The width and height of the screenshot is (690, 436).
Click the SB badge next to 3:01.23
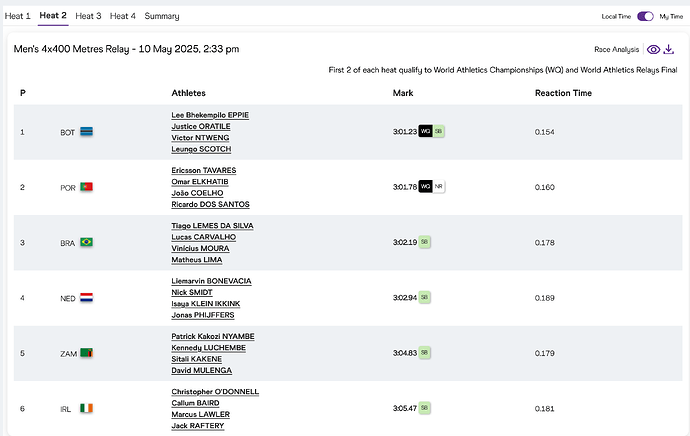pyautogui.click(x=438, y=131)
